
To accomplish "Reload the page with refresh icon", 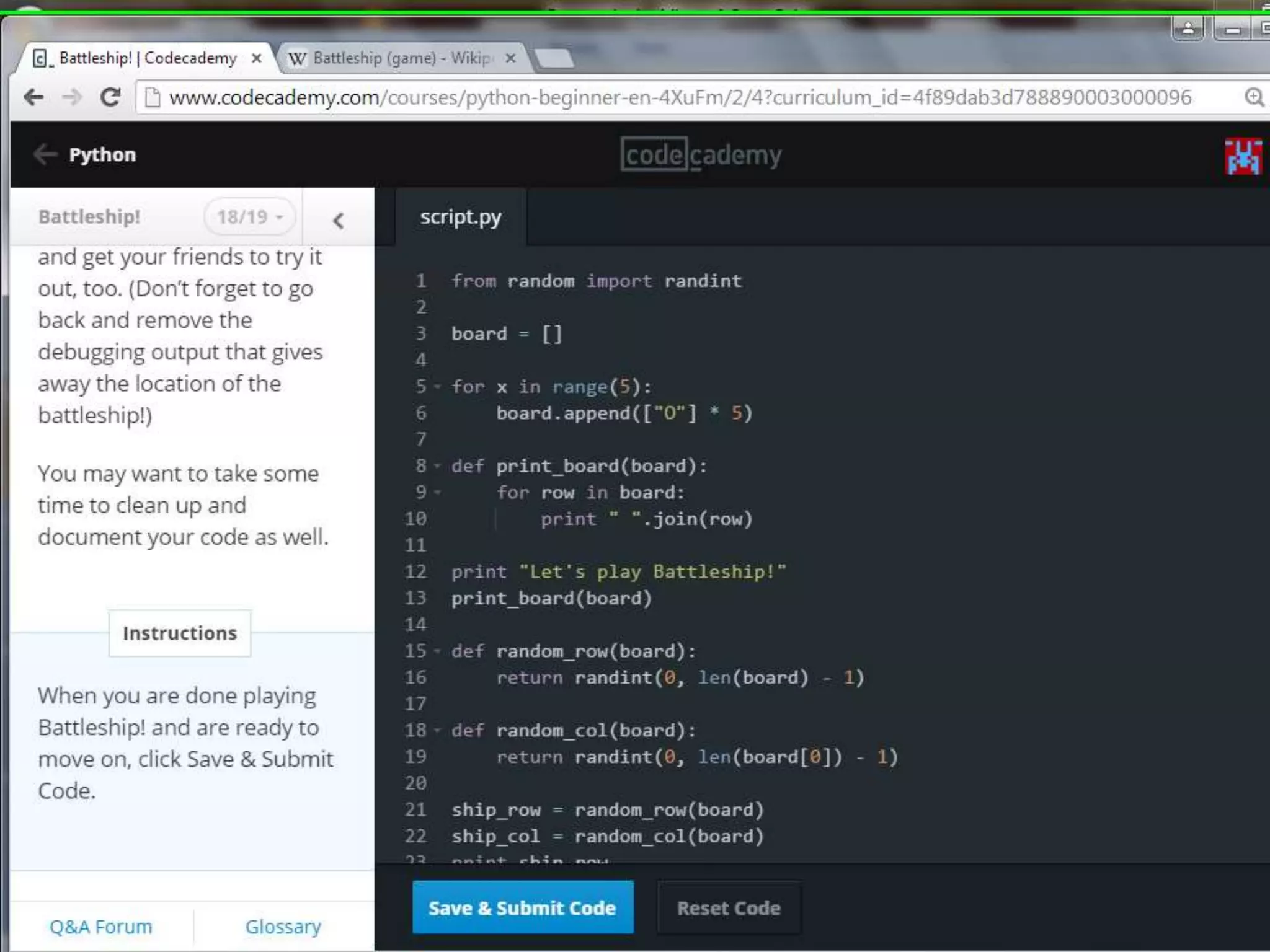I will coord(110,97).
